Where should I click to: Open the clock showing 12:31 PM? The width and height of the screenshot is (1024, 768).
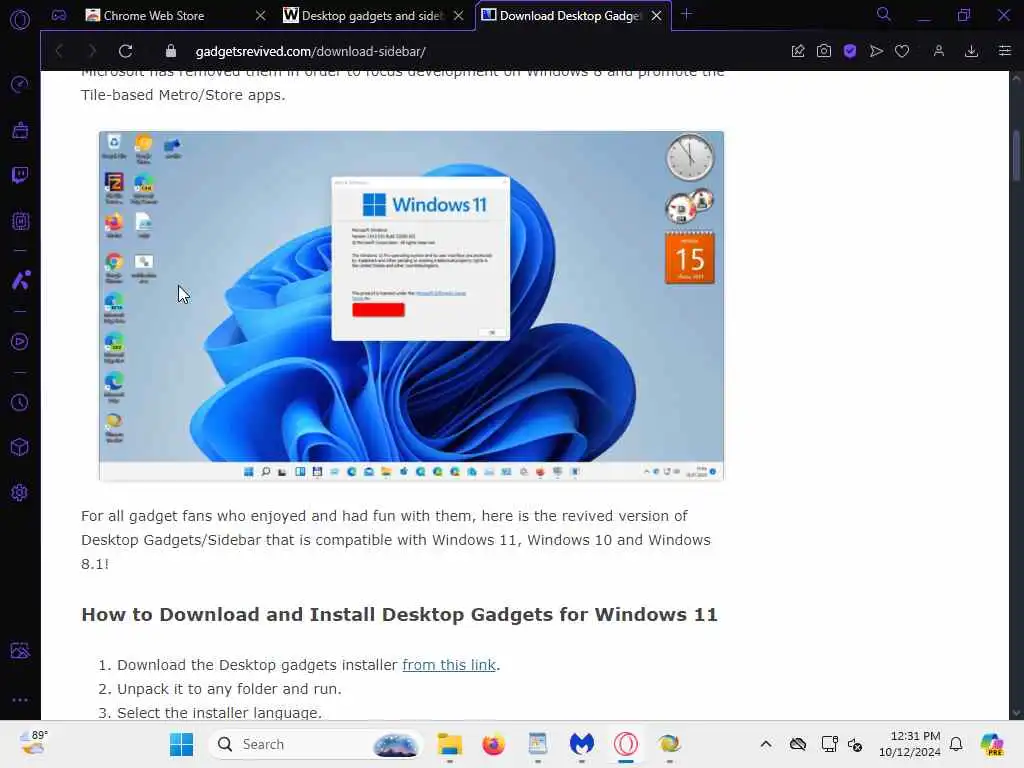tap(910, 744)
